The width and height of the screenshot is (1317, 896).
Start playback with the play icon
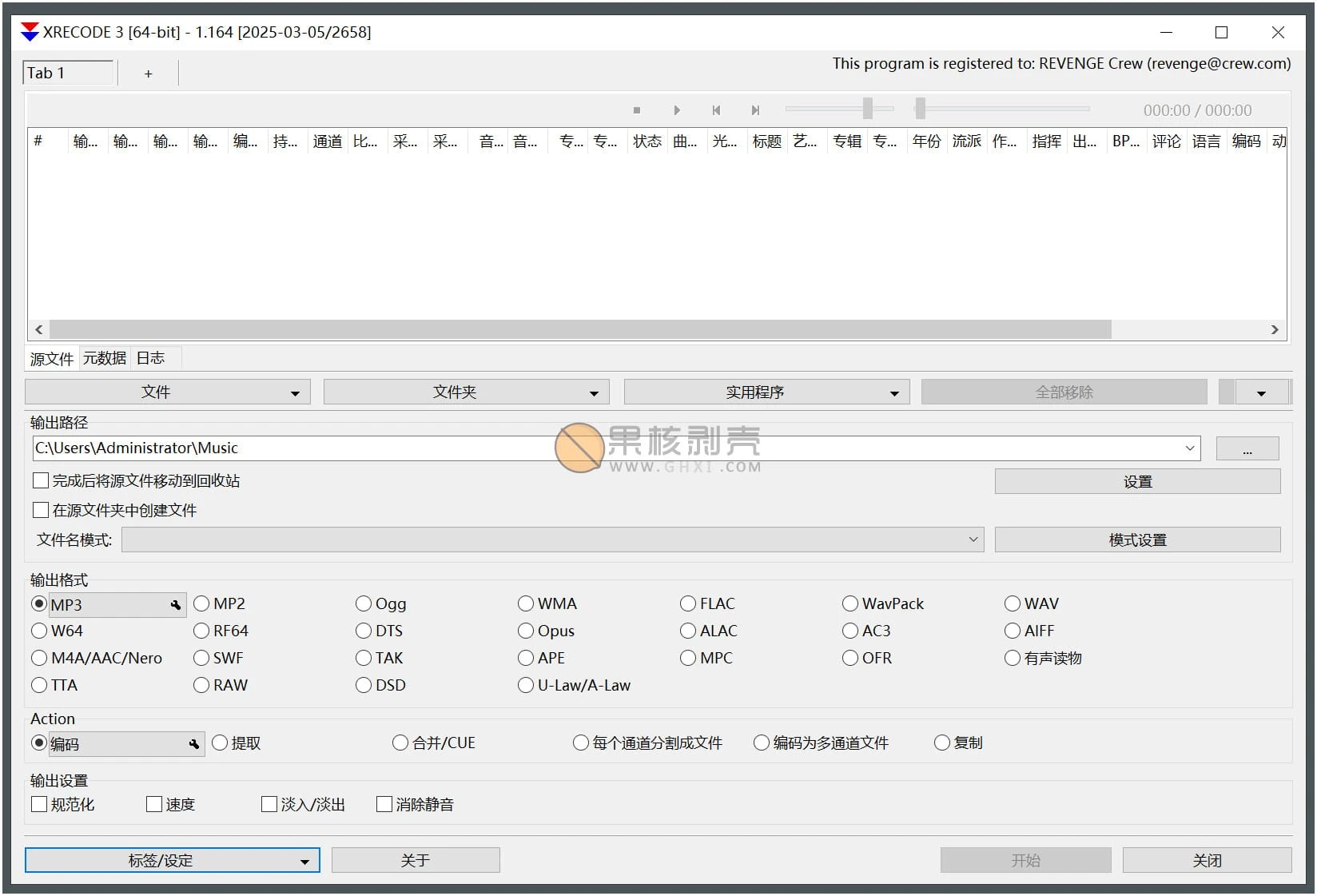tap(676, 110)
